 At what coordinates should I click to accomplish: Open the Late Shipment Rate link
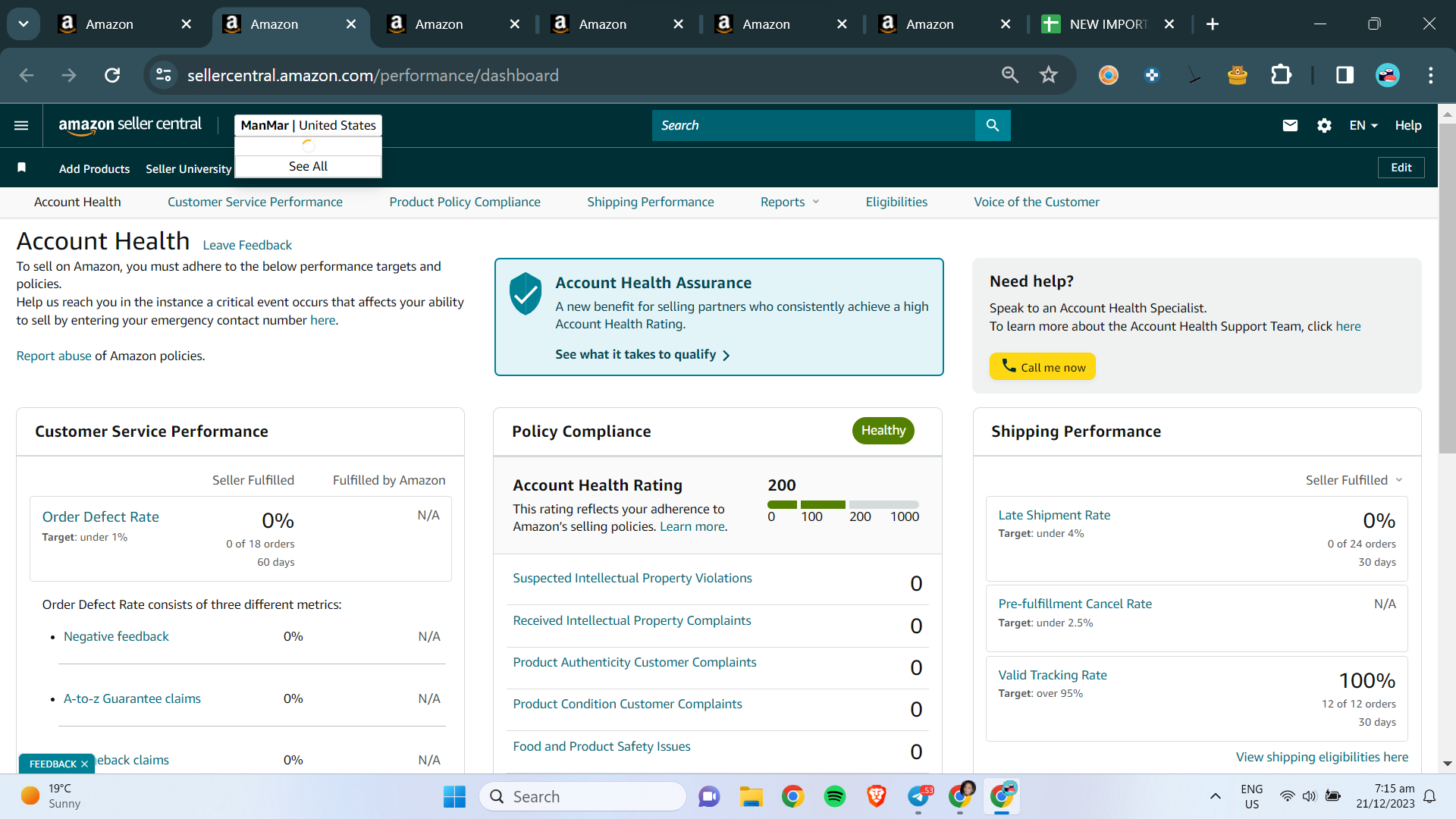(x=1054, y=515)
